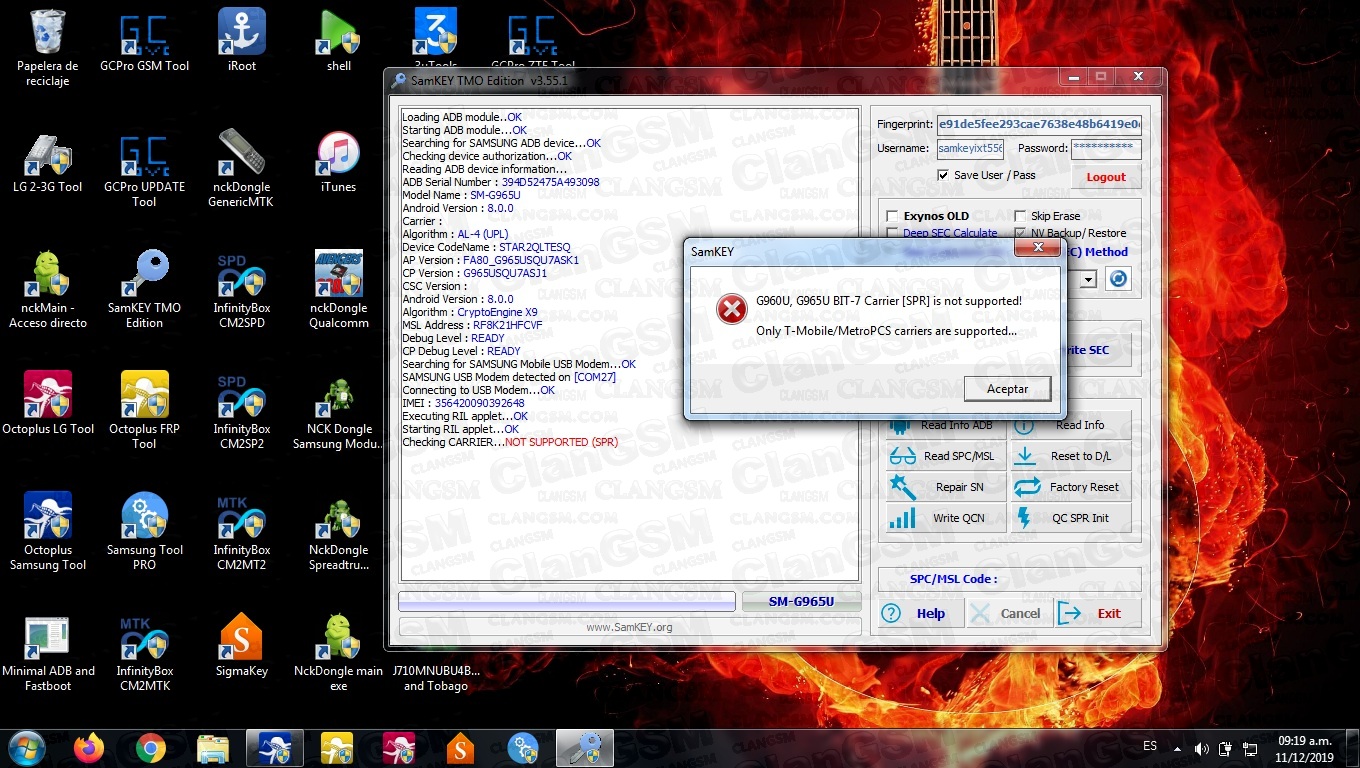Open the Windows Start button
Viewport: 1360px width, 768px height.
(x=25, y=747)
